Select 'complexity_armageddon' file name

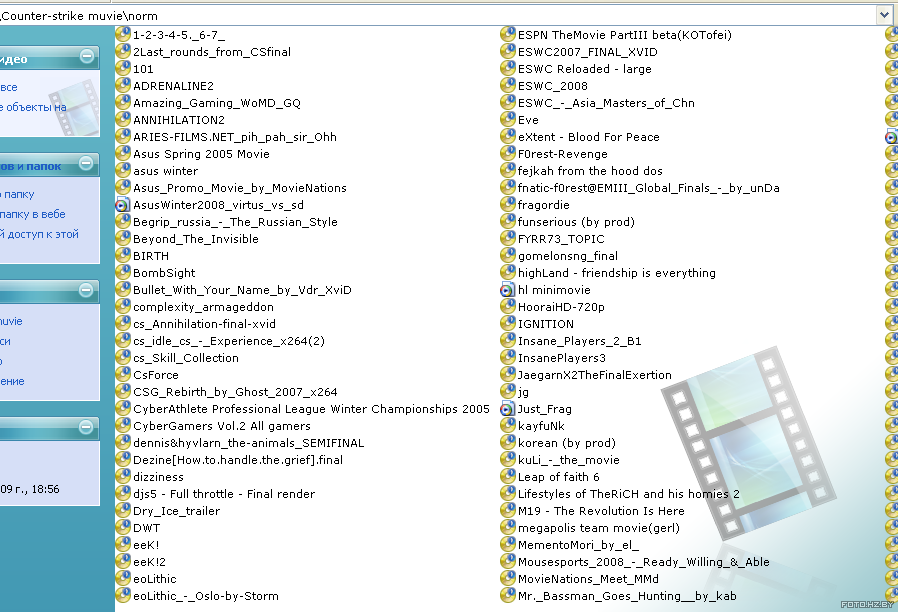click(203, 307)
